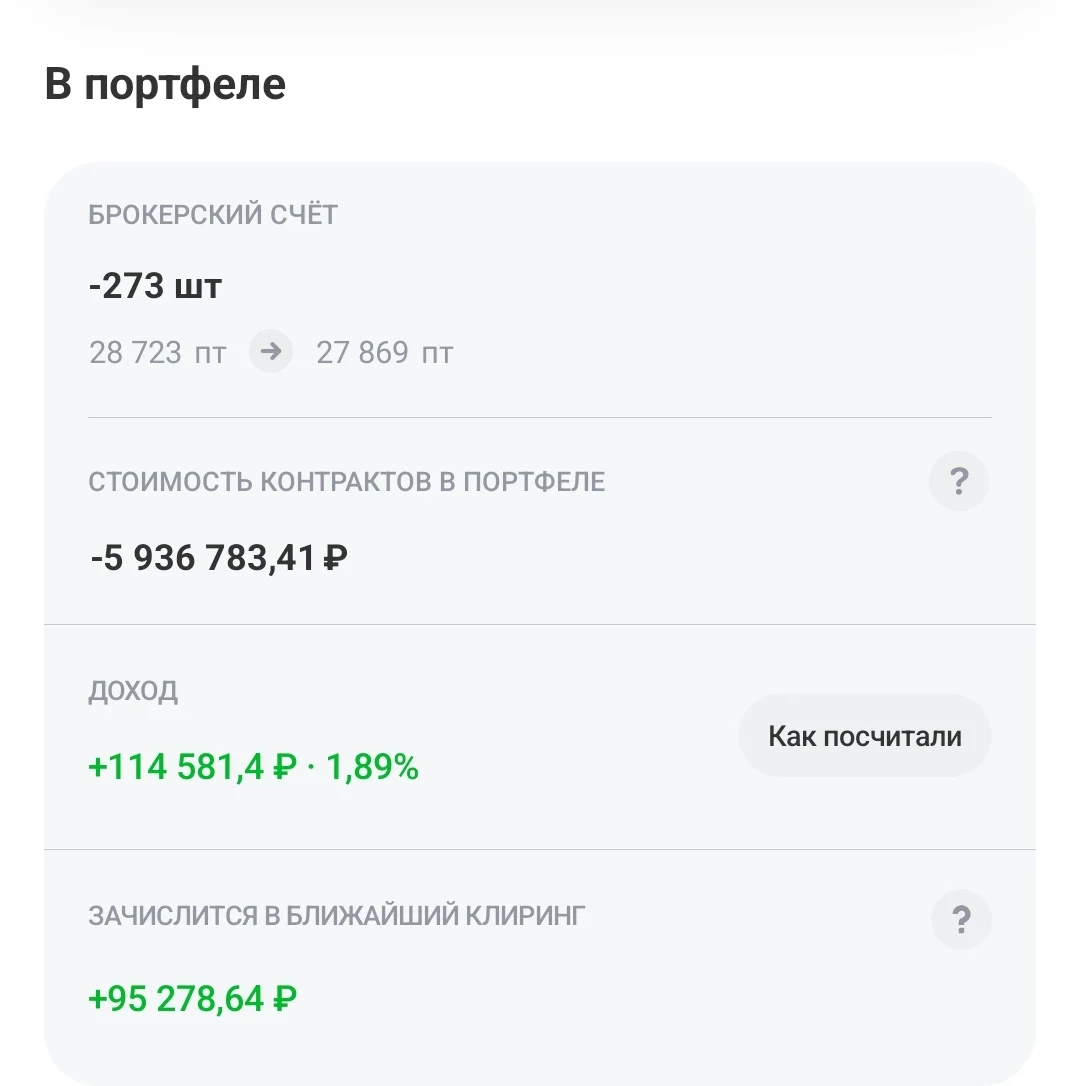Open help for nearest clearing credit

click(961, 919)
